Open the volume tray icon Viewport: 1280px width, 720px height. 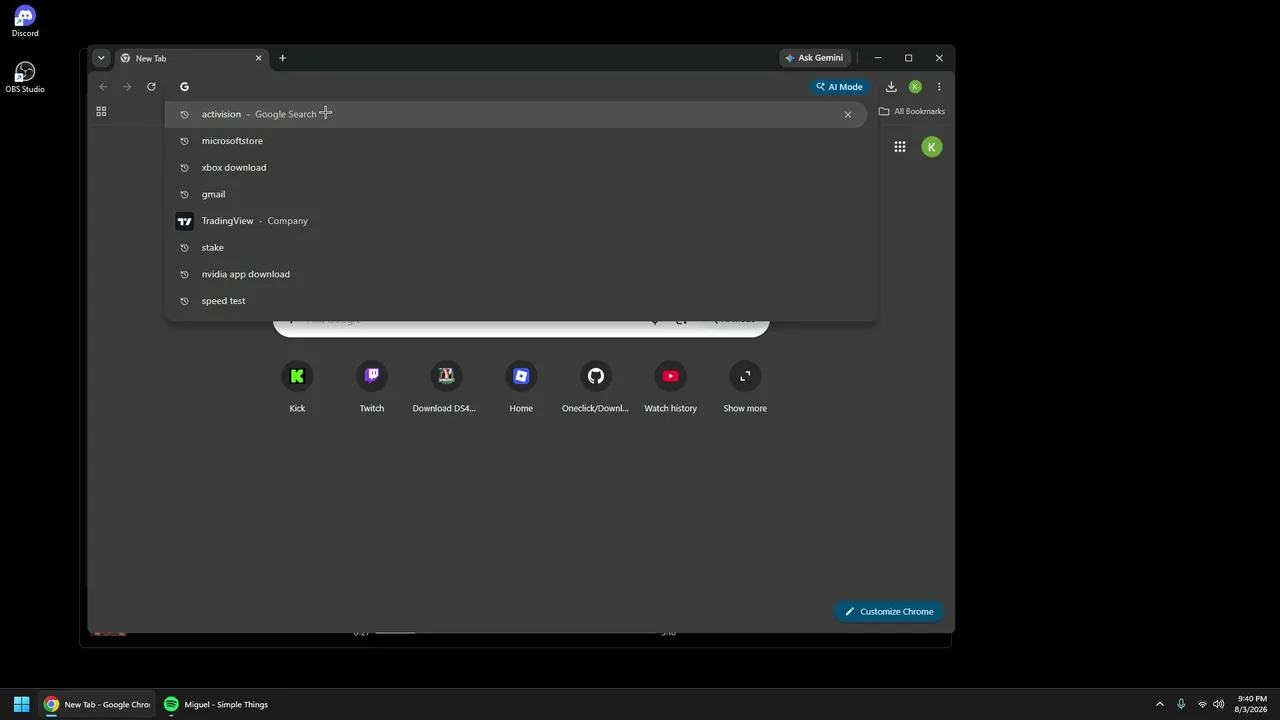point(1218,704)
